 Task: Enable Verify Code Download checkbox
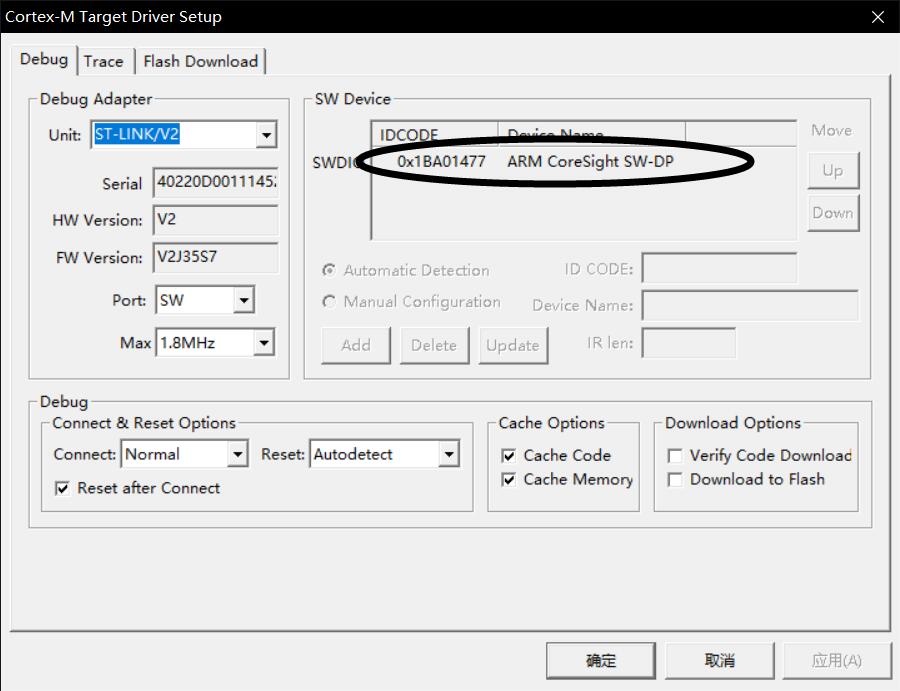point(675,456)
